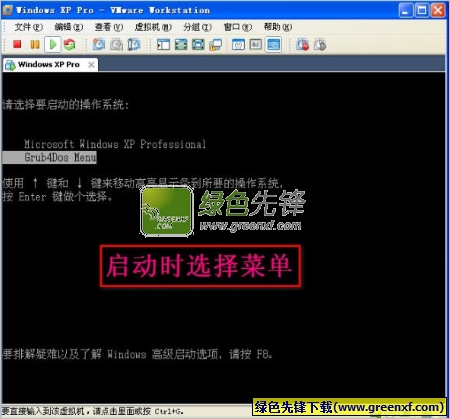Select the highlighted Grub4Dos Menu entry
The height and width of the screenshot is (419, 450).
(x=49, y=157)
